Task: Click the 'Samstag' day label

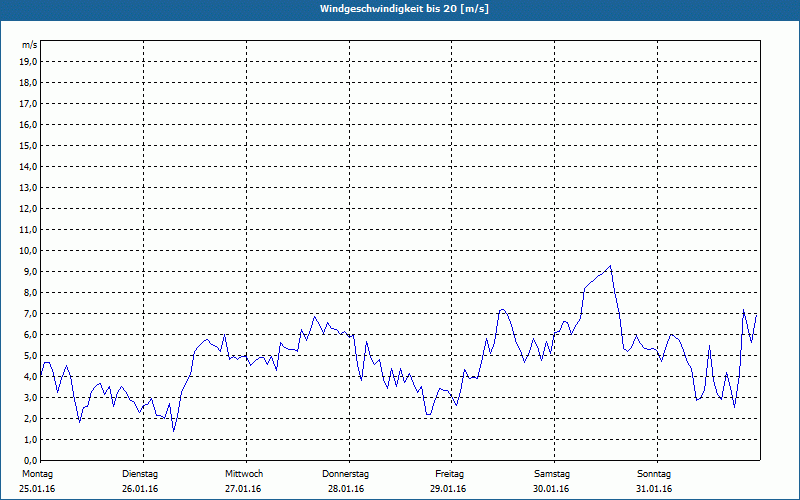Action: (x=552, y=474)
